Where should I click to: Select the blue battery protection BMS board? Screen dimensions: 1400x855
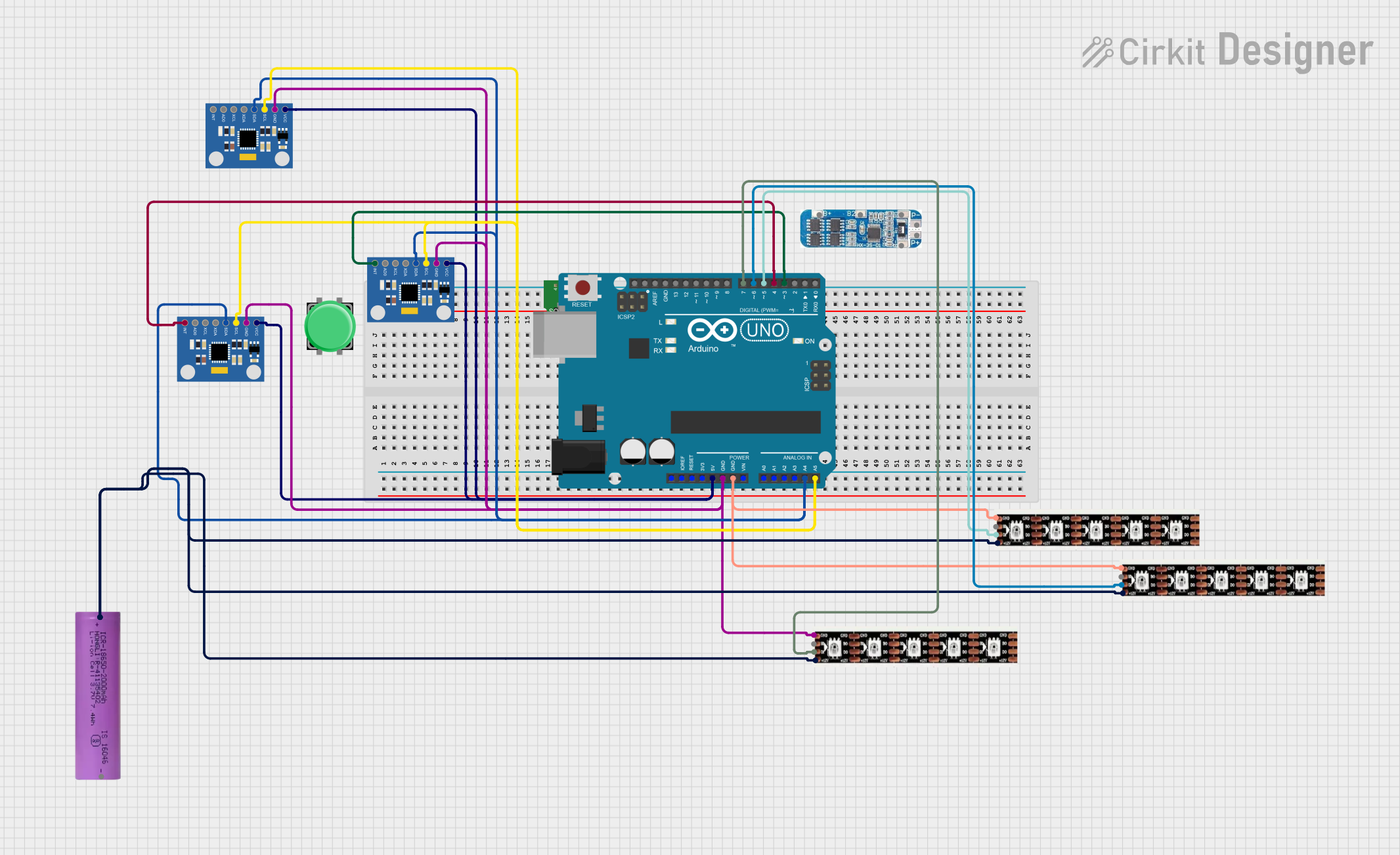861,229
